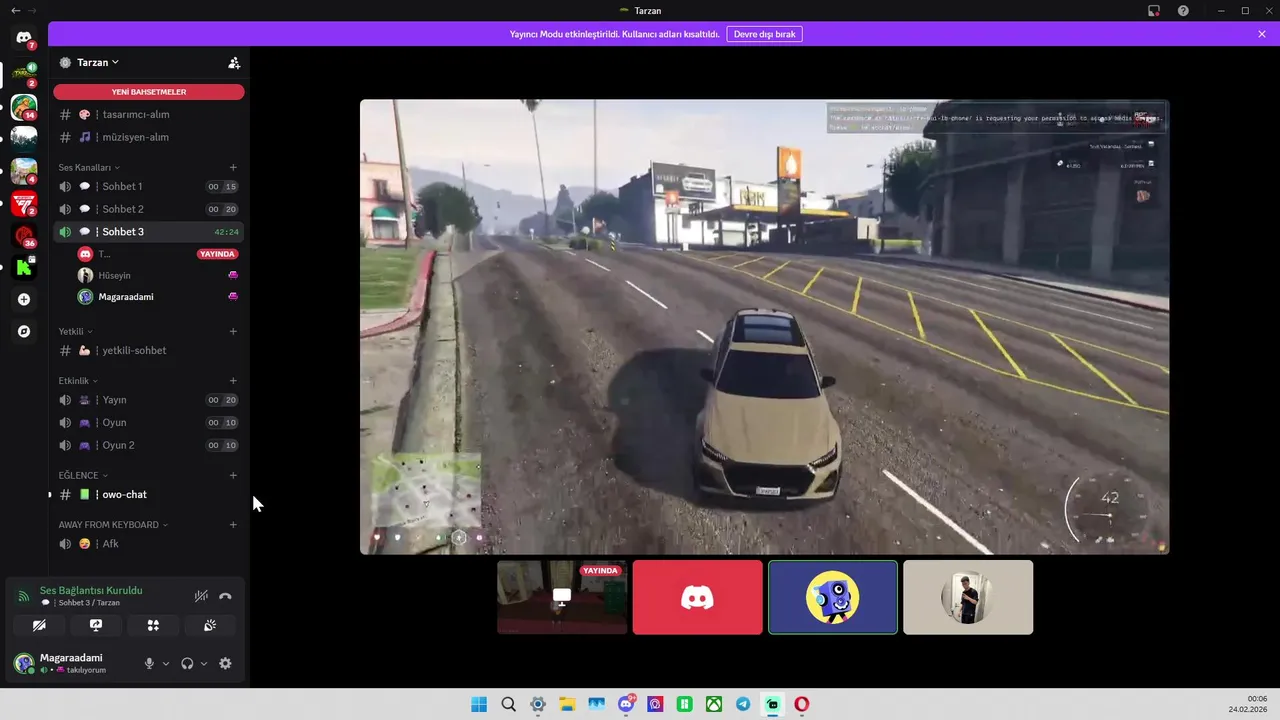Open the FC server icon with badge 2
Image resolution: width=1280 pixels, height=720 pixels.
click(24, 204)
